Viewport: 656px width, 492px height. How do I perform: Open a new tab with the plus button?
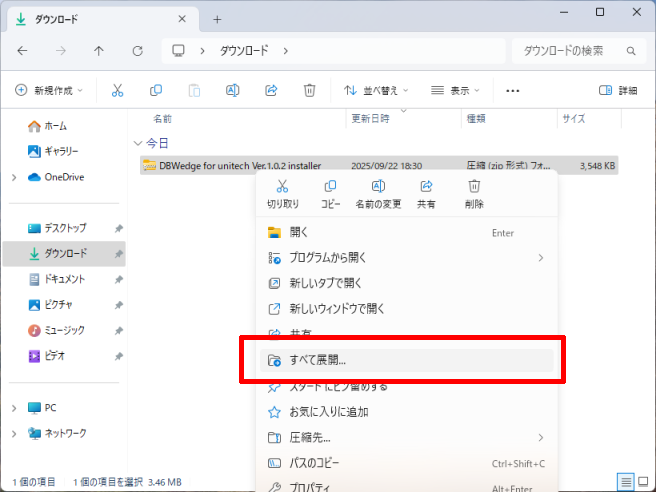coord(217,19)
